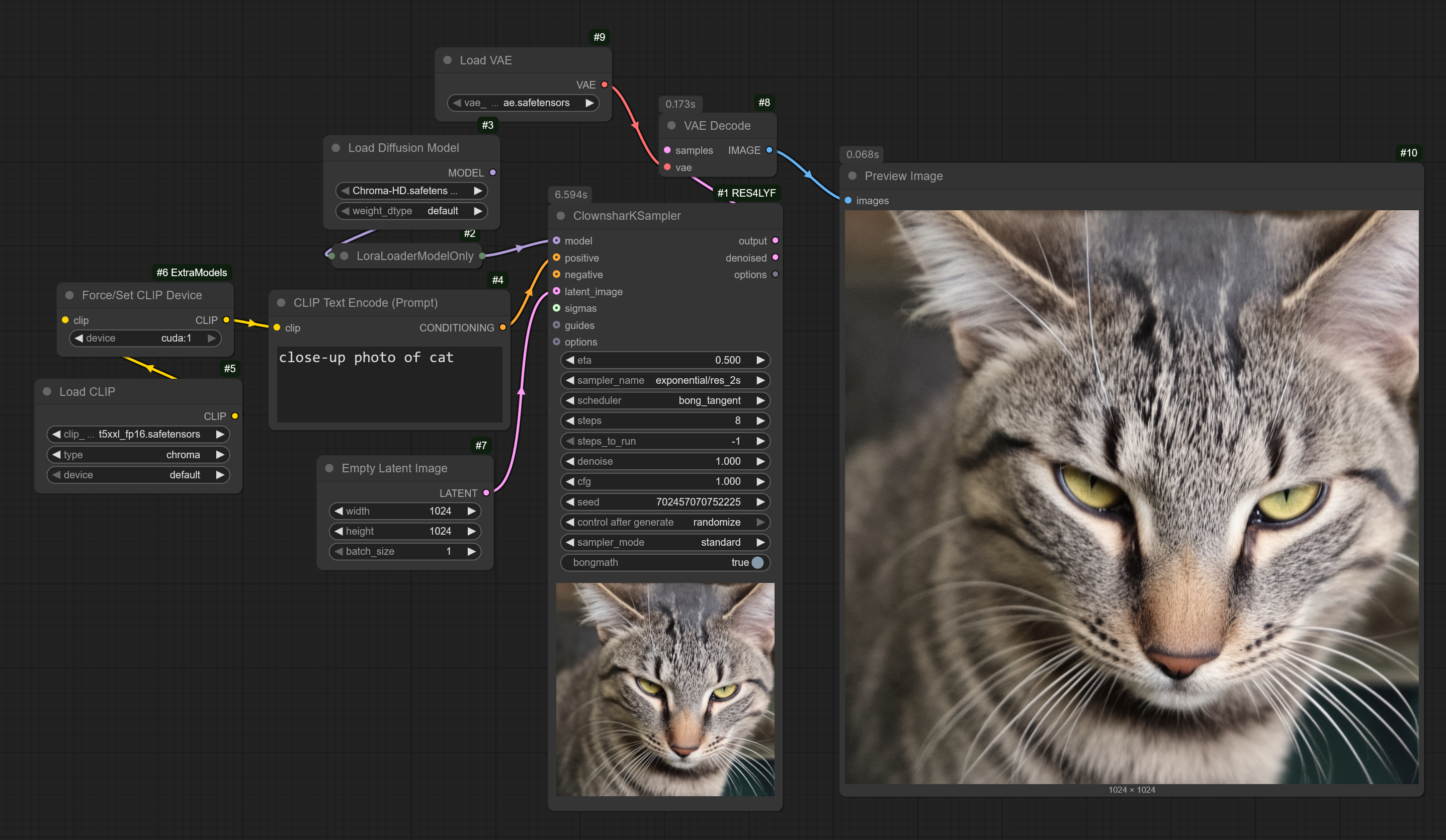Click the Load Diffusion Model MODEL output socket

click(x=492, y=173)
